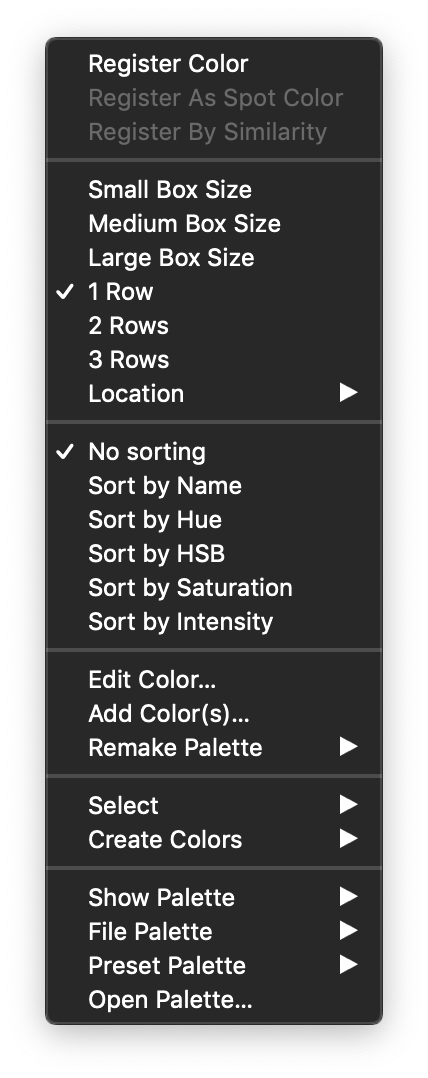The height and width of the screenshot is (1078, 428).
Task: Uncheck the 1 Row option
Action: (x=214, y=292)
